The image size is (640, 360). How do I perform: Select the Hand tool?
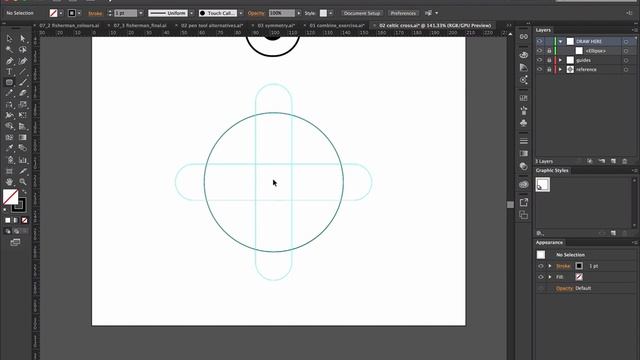click(9, 182)
